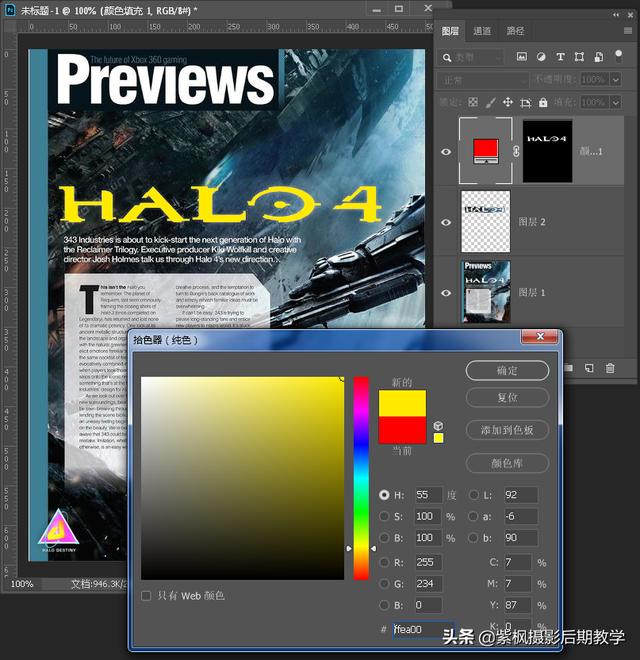Click the layer search magnifier icon
The width and height of the screenshot is (640, 660).
click(x=447, y=58)
